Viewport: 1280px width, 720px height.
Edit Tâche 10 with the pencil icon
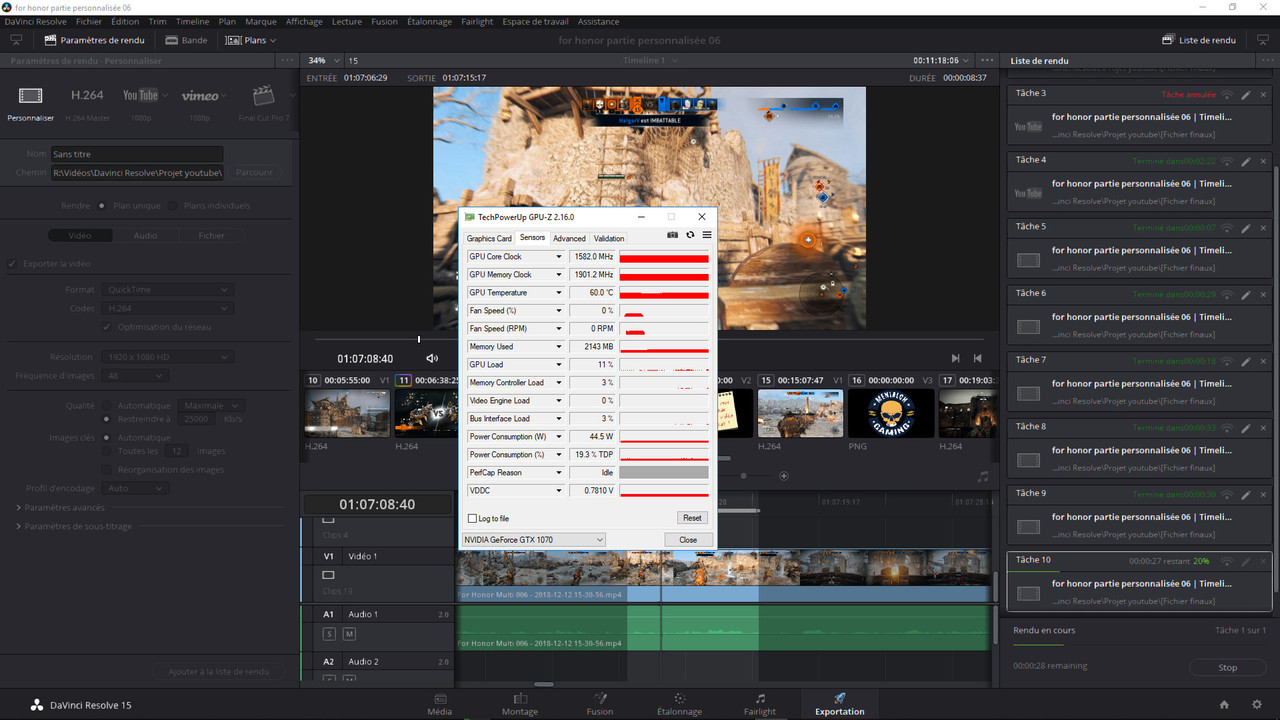tap(1246, 561)
